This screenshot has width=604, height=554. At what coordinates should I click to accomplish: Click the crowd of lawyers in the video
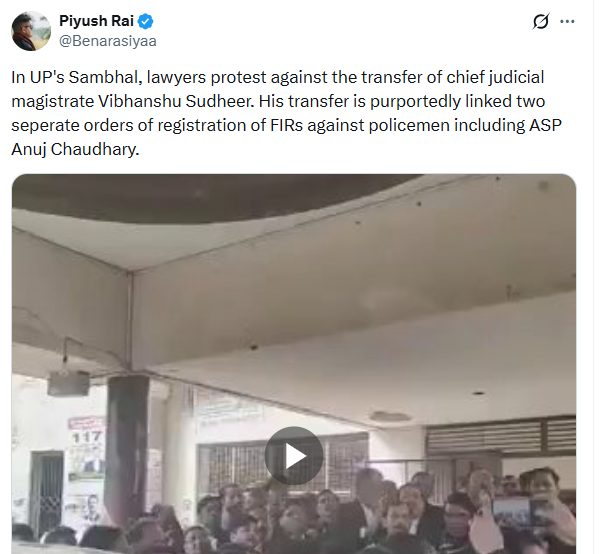coord(347,512)
